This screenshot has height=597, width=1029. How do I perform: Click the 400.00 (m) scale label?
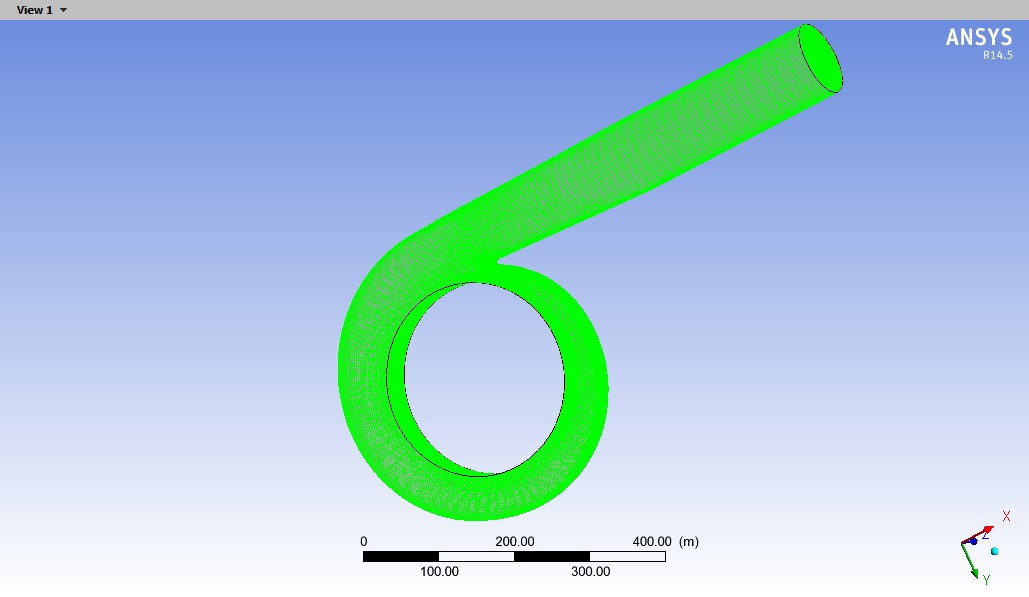point(665,541)
